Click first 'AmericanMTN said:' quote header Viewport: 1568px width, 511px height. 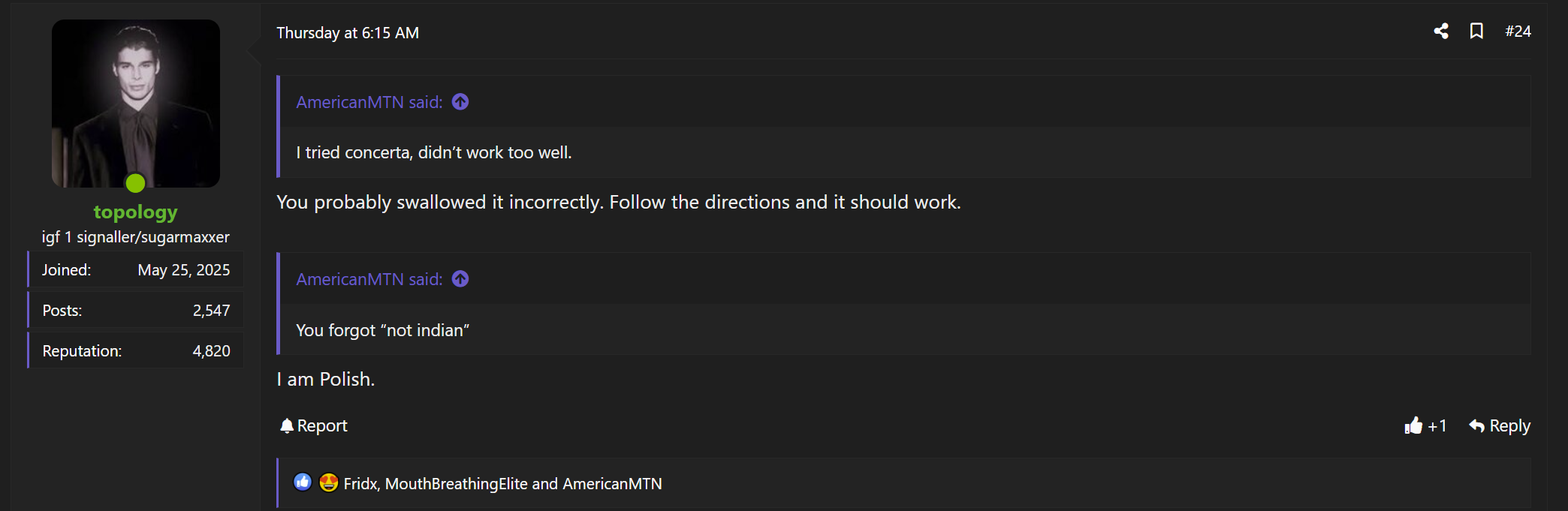pyautogui.click(x=369, y=102)
